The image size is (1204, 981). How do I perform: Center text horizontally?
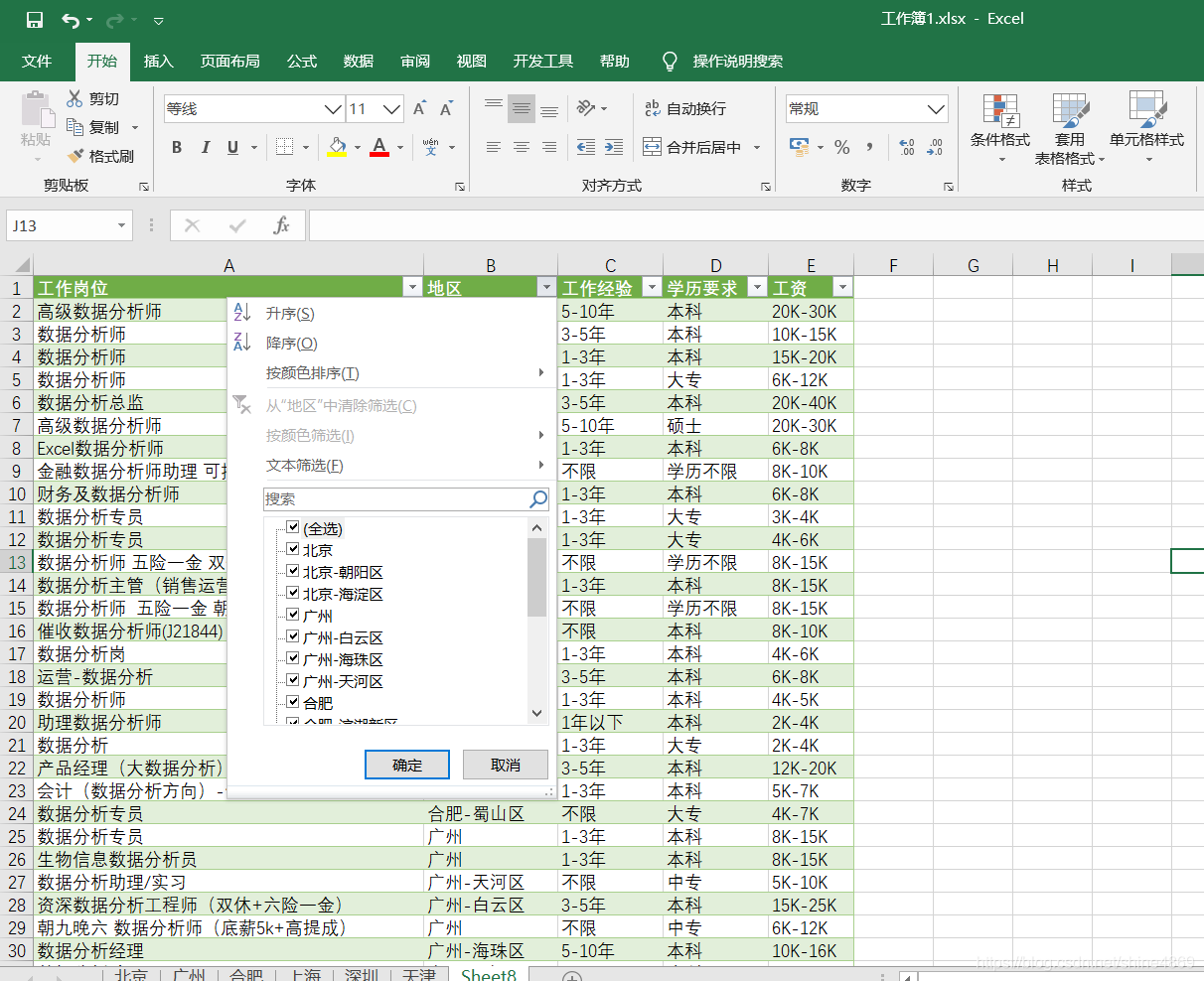point(522,147)
